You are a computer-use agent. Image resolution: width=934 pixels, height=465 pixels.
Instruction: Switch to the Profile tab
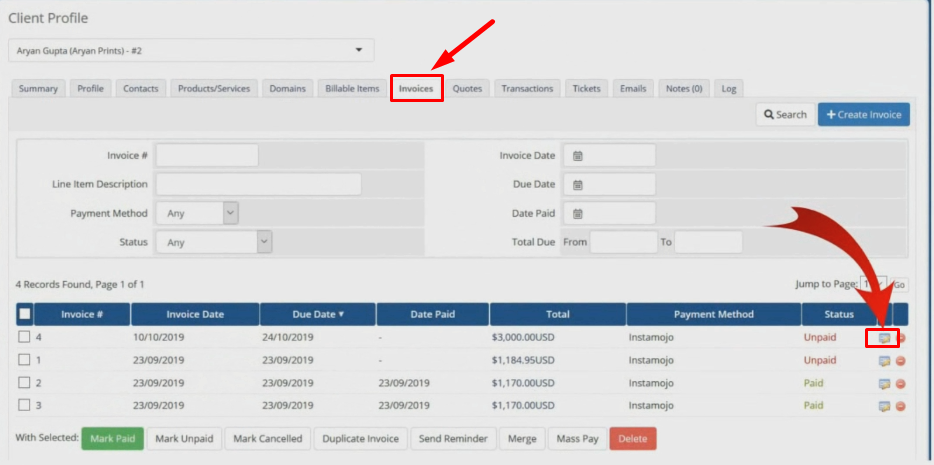91,89
